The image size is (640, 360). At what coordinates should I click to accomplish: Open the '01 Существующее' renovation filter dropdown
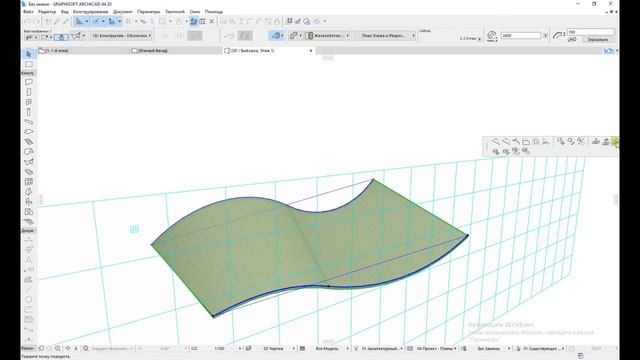[543, 349]
